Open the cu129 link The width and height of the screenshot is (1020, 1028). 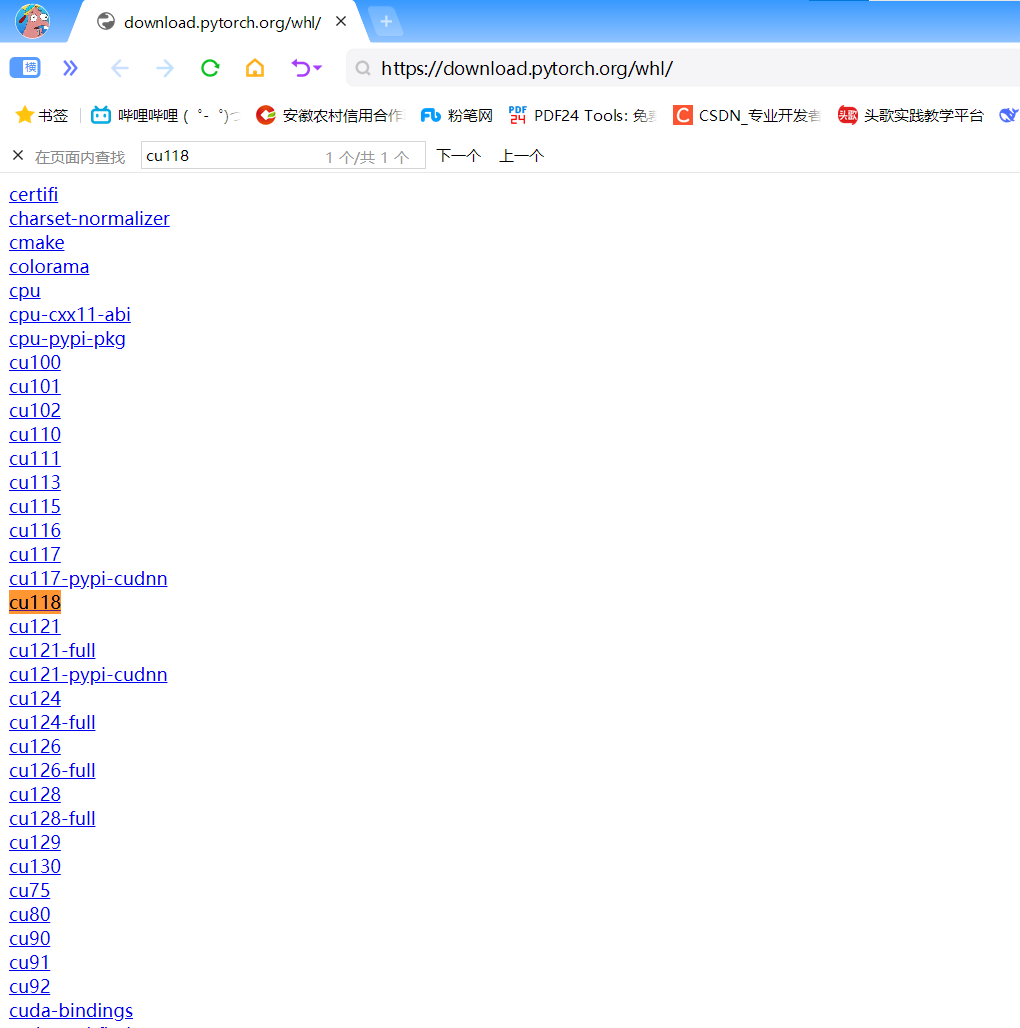point(35,842)
